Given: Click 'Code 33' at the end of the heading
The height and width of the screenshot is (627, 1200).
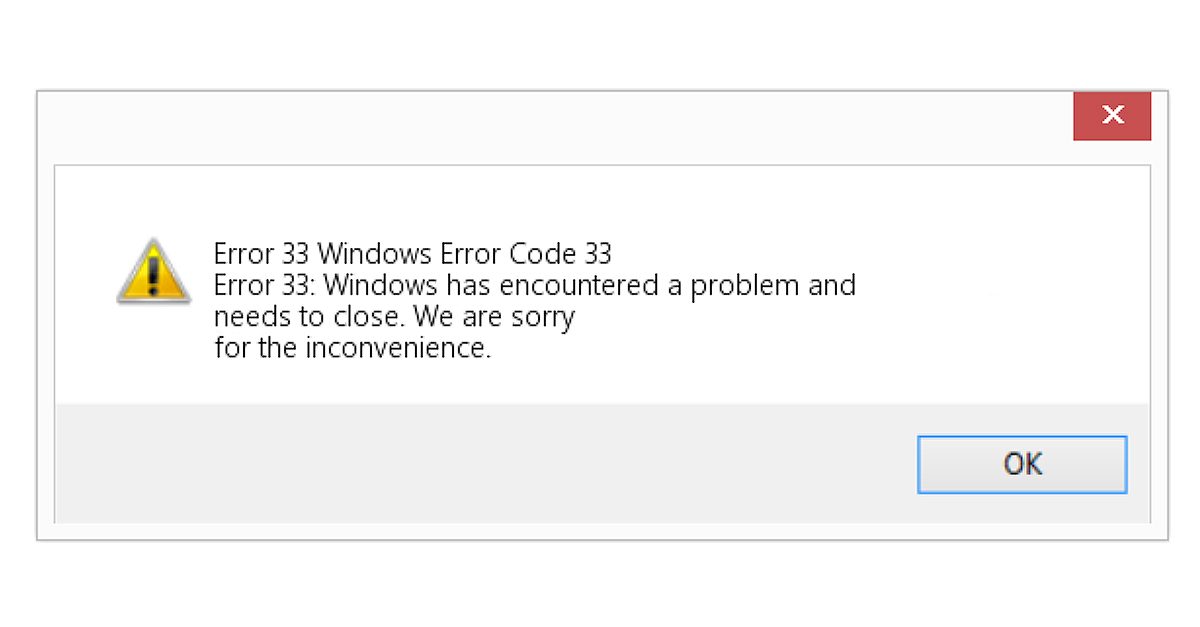Looking at the screenshot, I should click(x=557, y=253).
